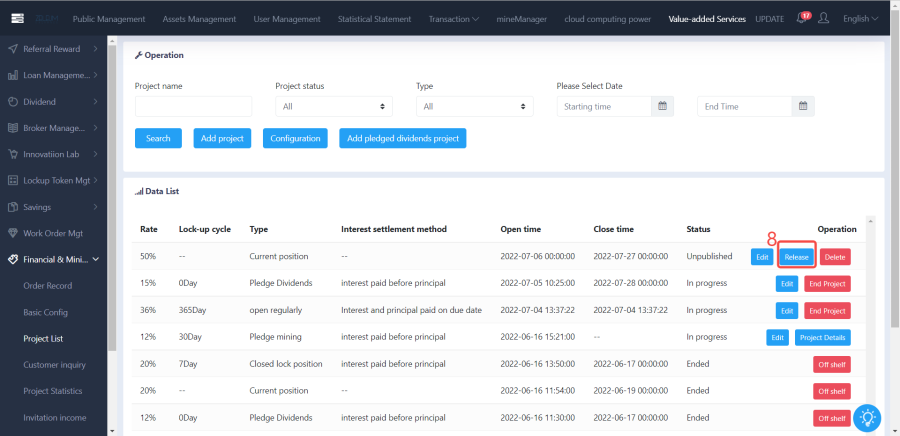Open the user profile icon
The image size is (900, 436).
click(823, 18)
